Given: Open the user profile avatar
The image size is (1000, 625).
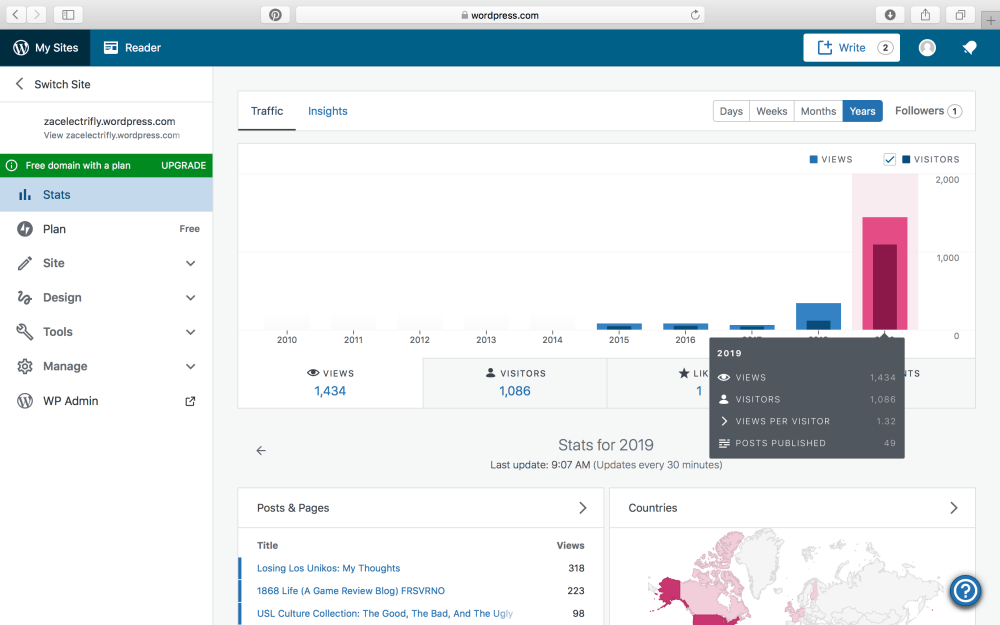Looking at the screenshot, I should [927, 48].
